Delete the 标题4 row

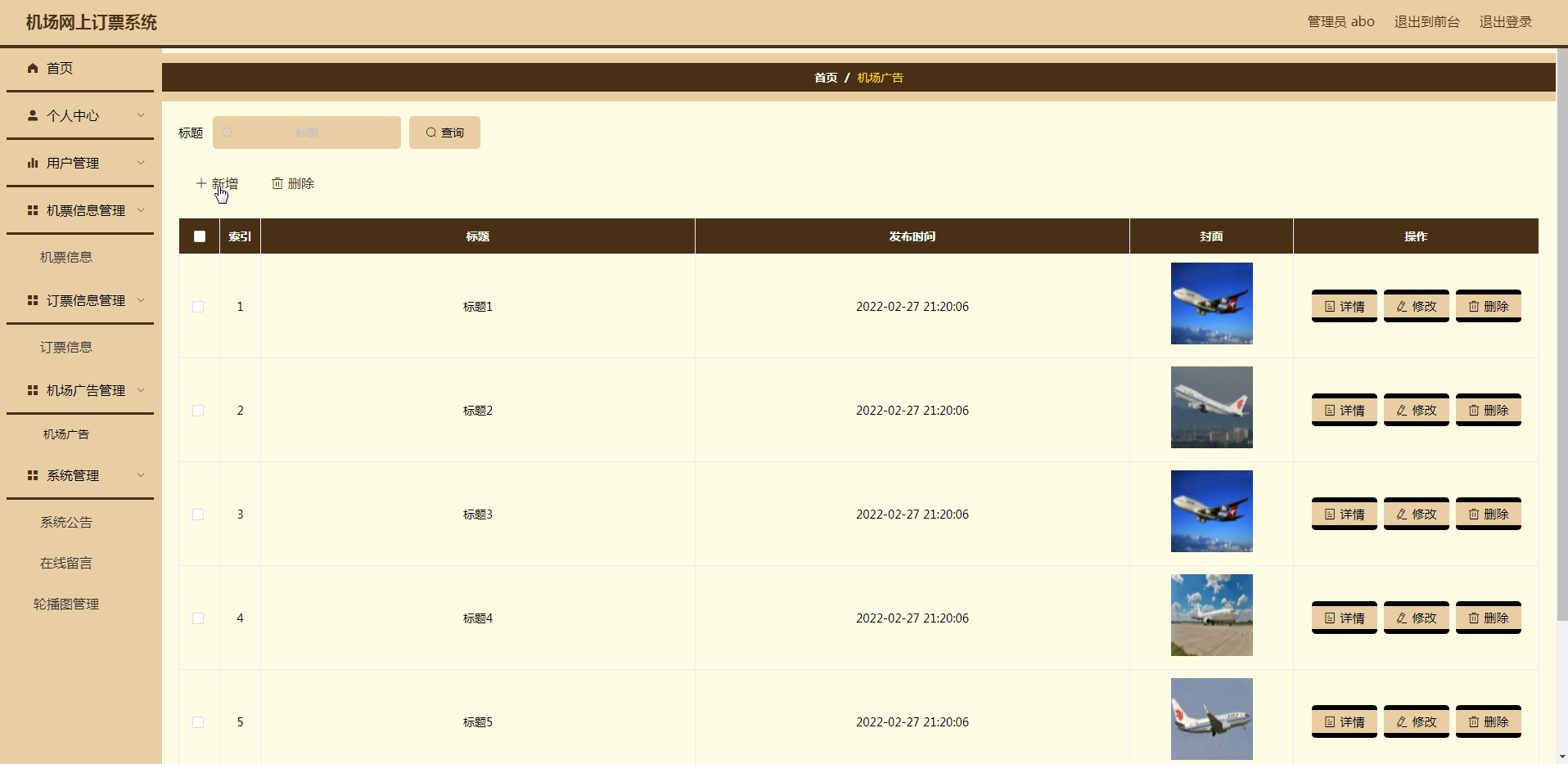pos(1488,618)
